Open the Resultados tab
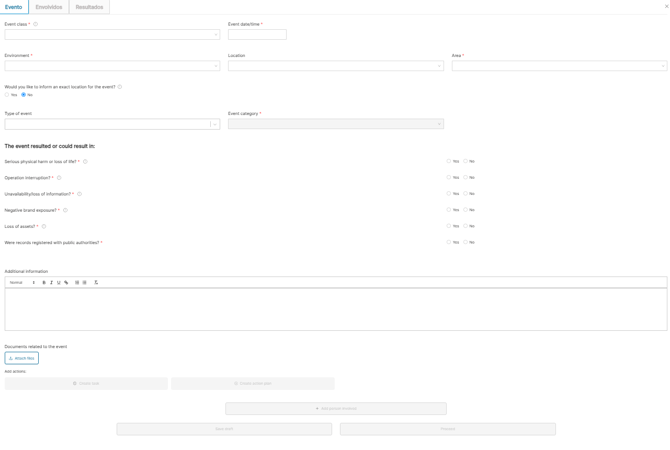The width and height of the screenshot is (670, 450). pyautogui.click(x=89, y=7)
